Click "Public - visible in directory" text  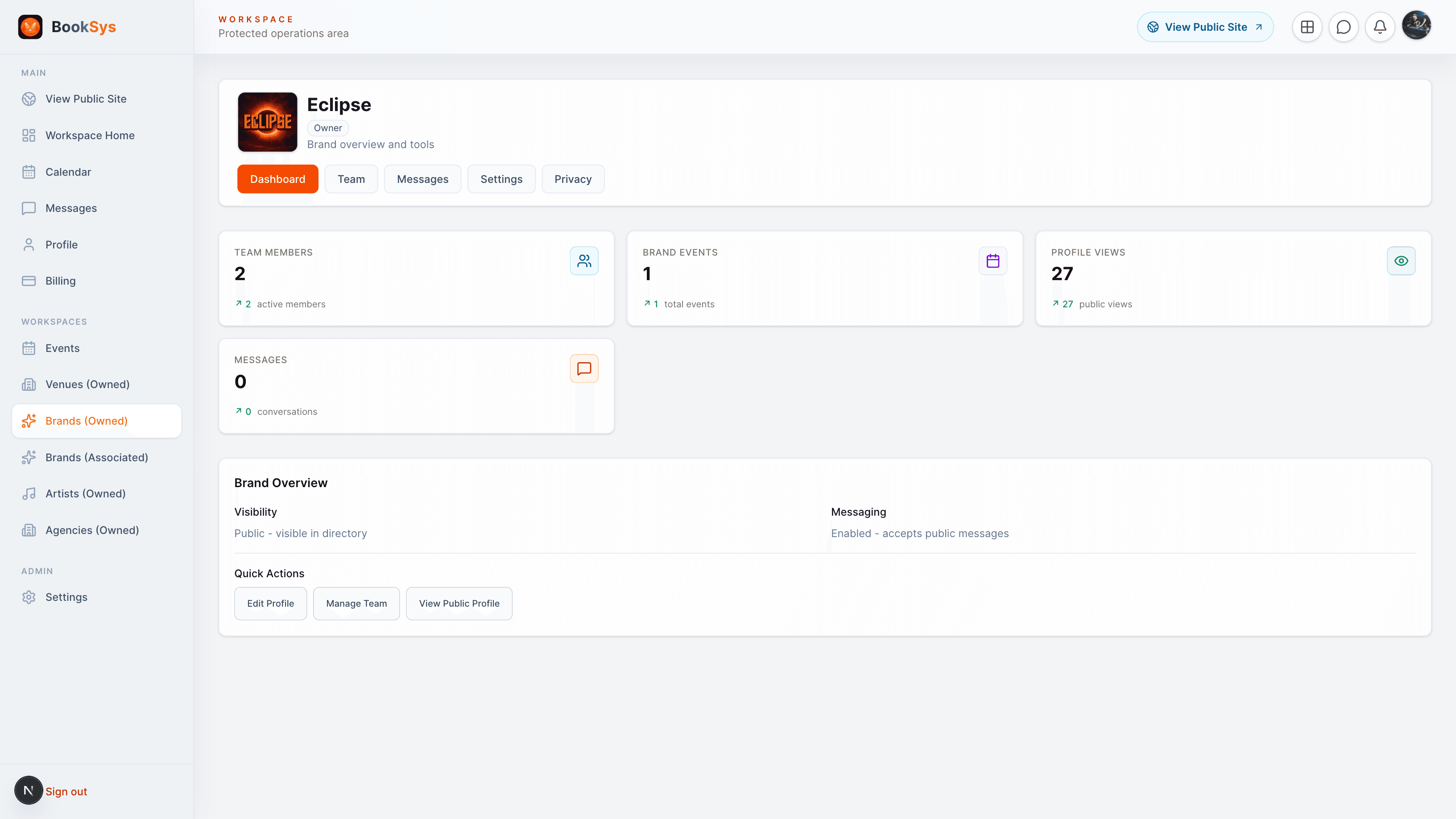tap(301, 534)
